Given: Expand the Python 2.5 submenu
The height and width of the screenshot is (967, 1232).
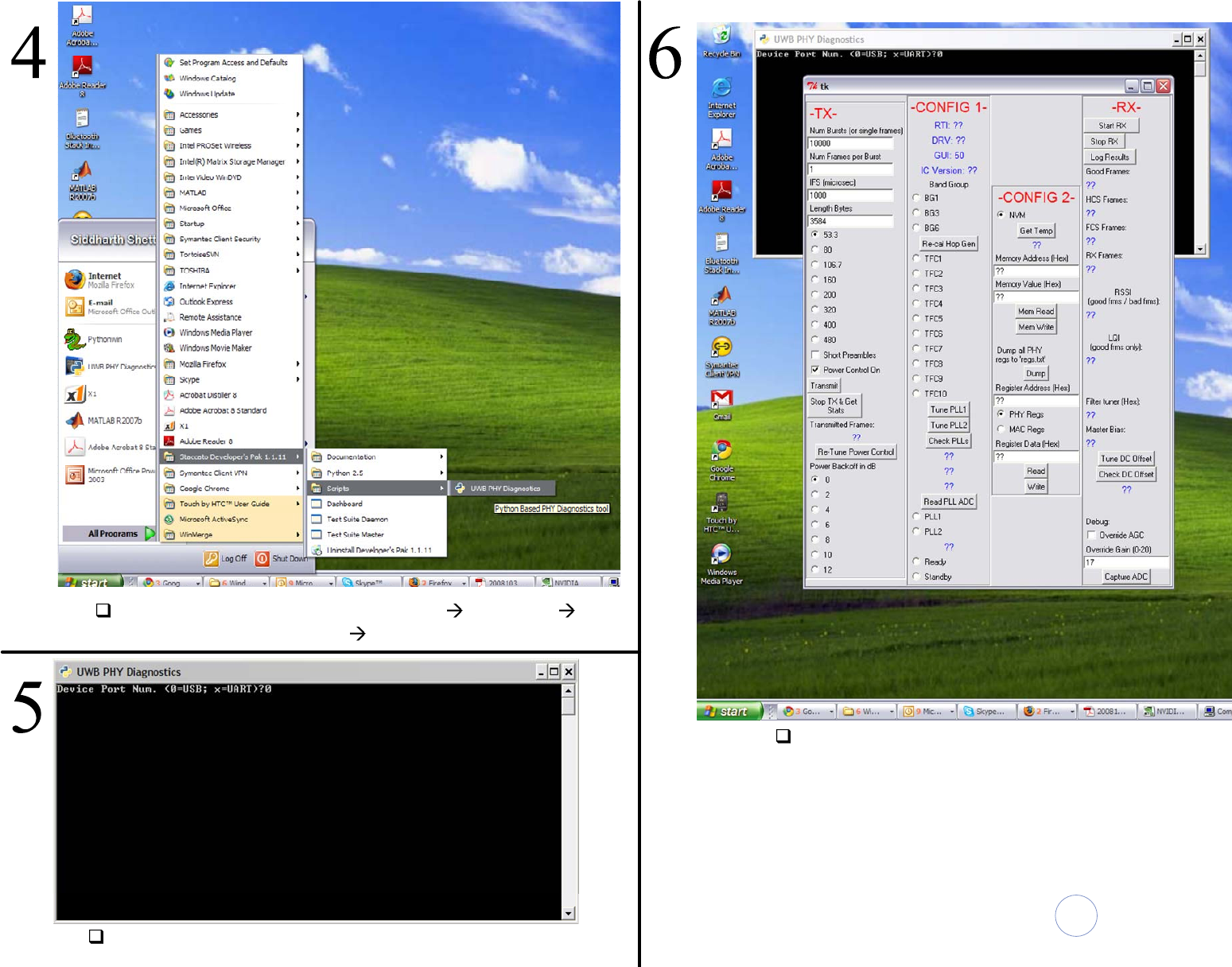Looking at the screenshot, I should pyautogui.click(x=377, y=472).
